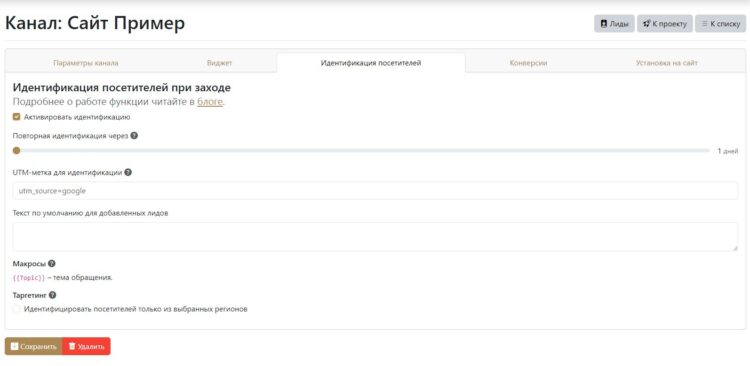Toggle Активировать идентификацию checkbox

[x=16, y=117]
